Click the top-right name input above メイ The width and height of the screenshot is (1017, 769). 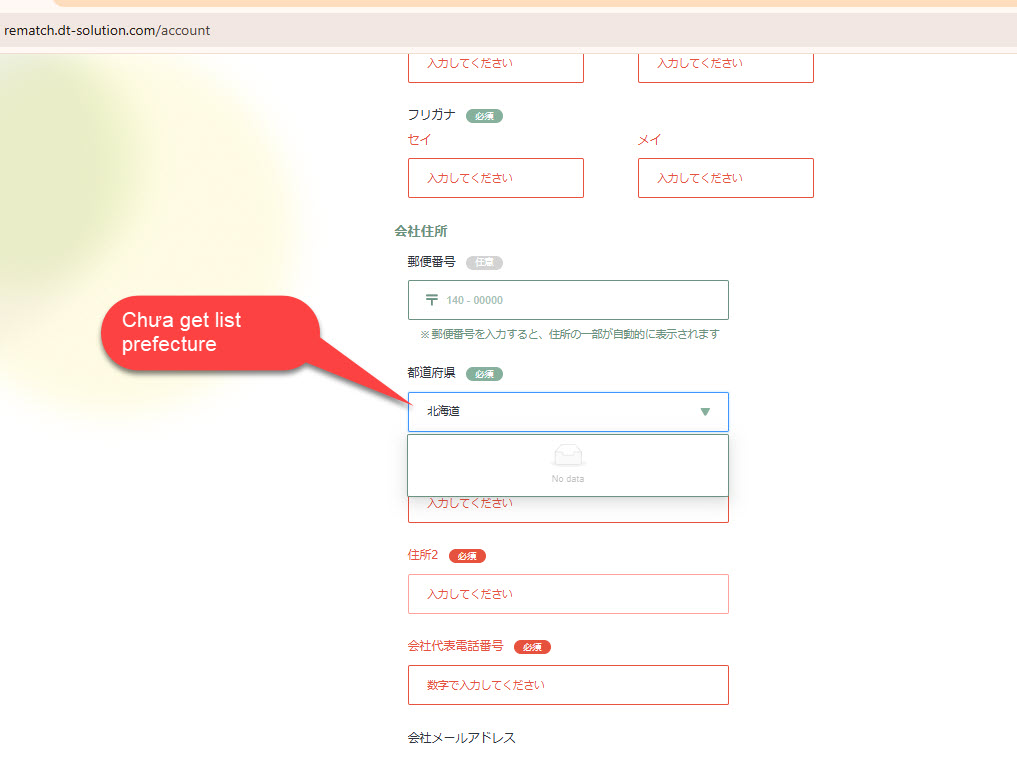coord(725,64)
